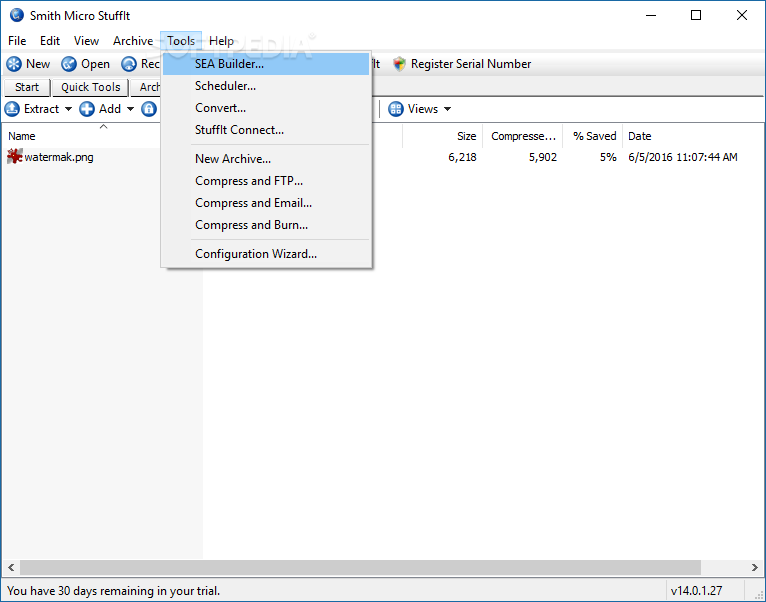Image resolution: width=766 pixels, height=602 pixels.
Task: Open the Views dropdown arrow
Action: (447, 109)
